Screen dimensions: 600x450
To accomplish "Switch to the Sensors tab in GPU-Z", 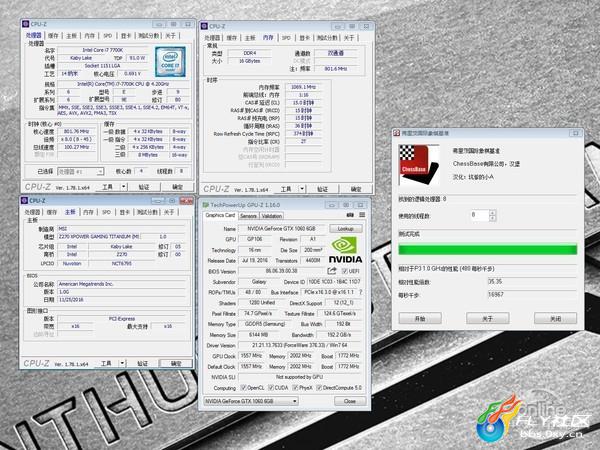I will (248, 216).
